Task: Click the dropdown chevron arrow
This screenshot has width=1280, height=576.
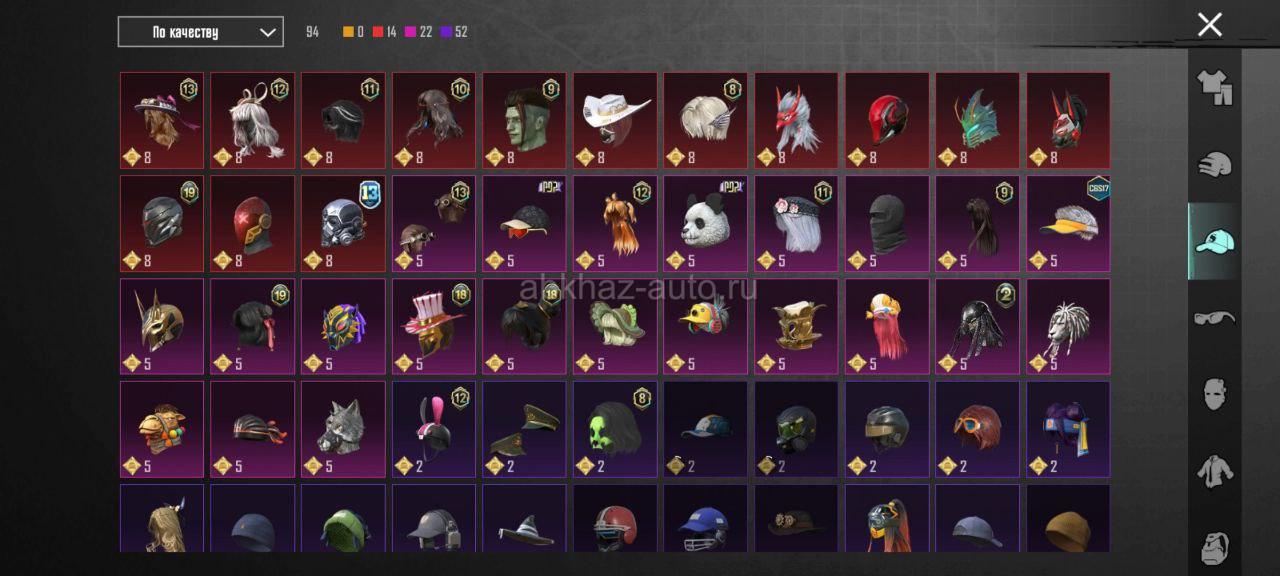Action: (267, 32)
